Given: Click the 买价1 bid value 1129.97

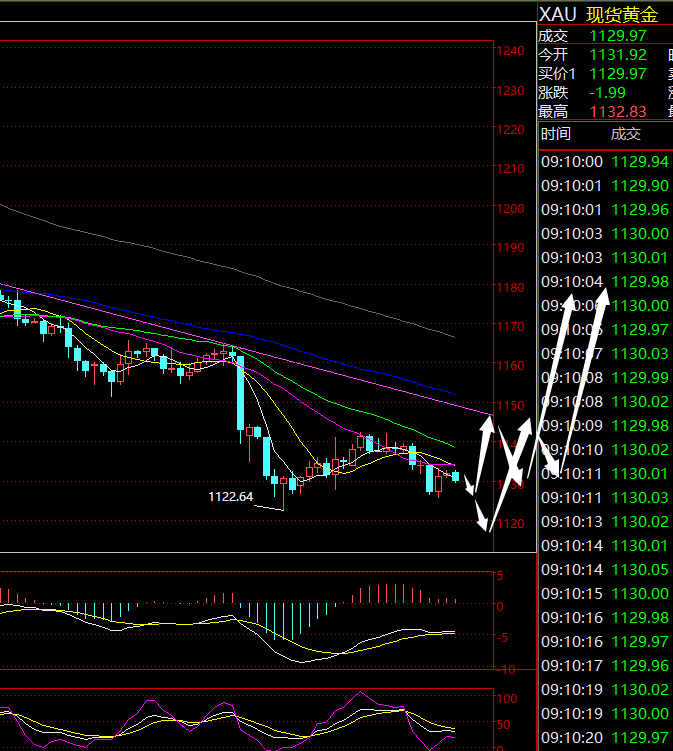Looking at the screenshot, I should pos(618,74).
